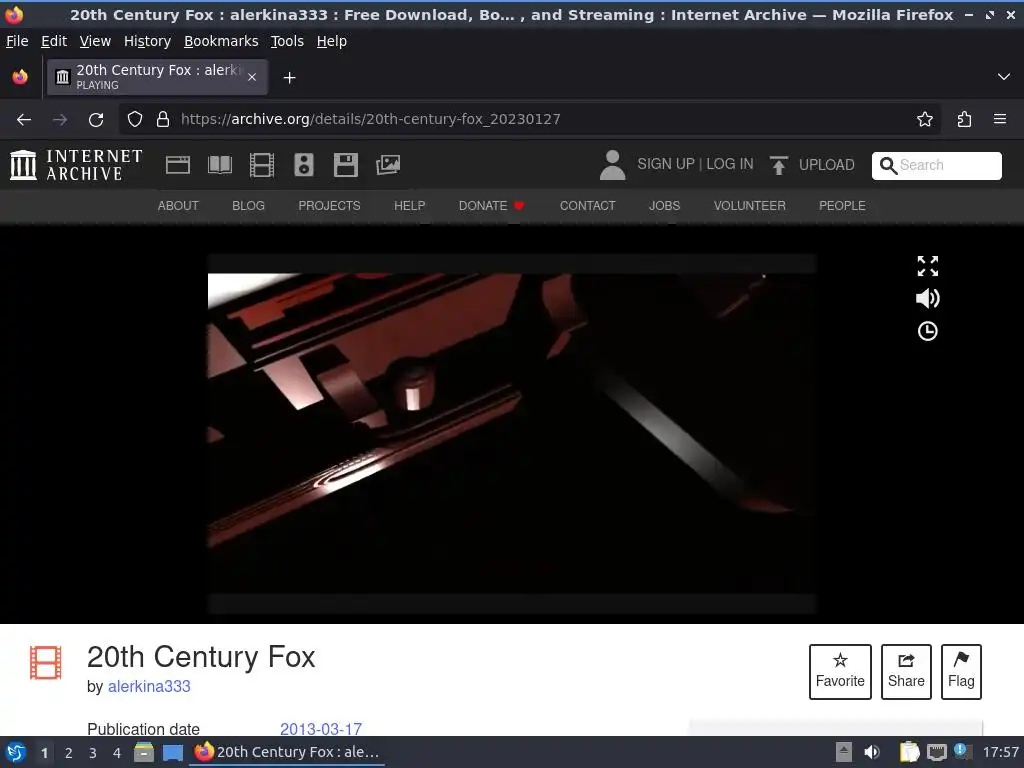This screenshot has width=1024, height=768.
Task: Click the red film strip item icon
Action: [46, 662]
